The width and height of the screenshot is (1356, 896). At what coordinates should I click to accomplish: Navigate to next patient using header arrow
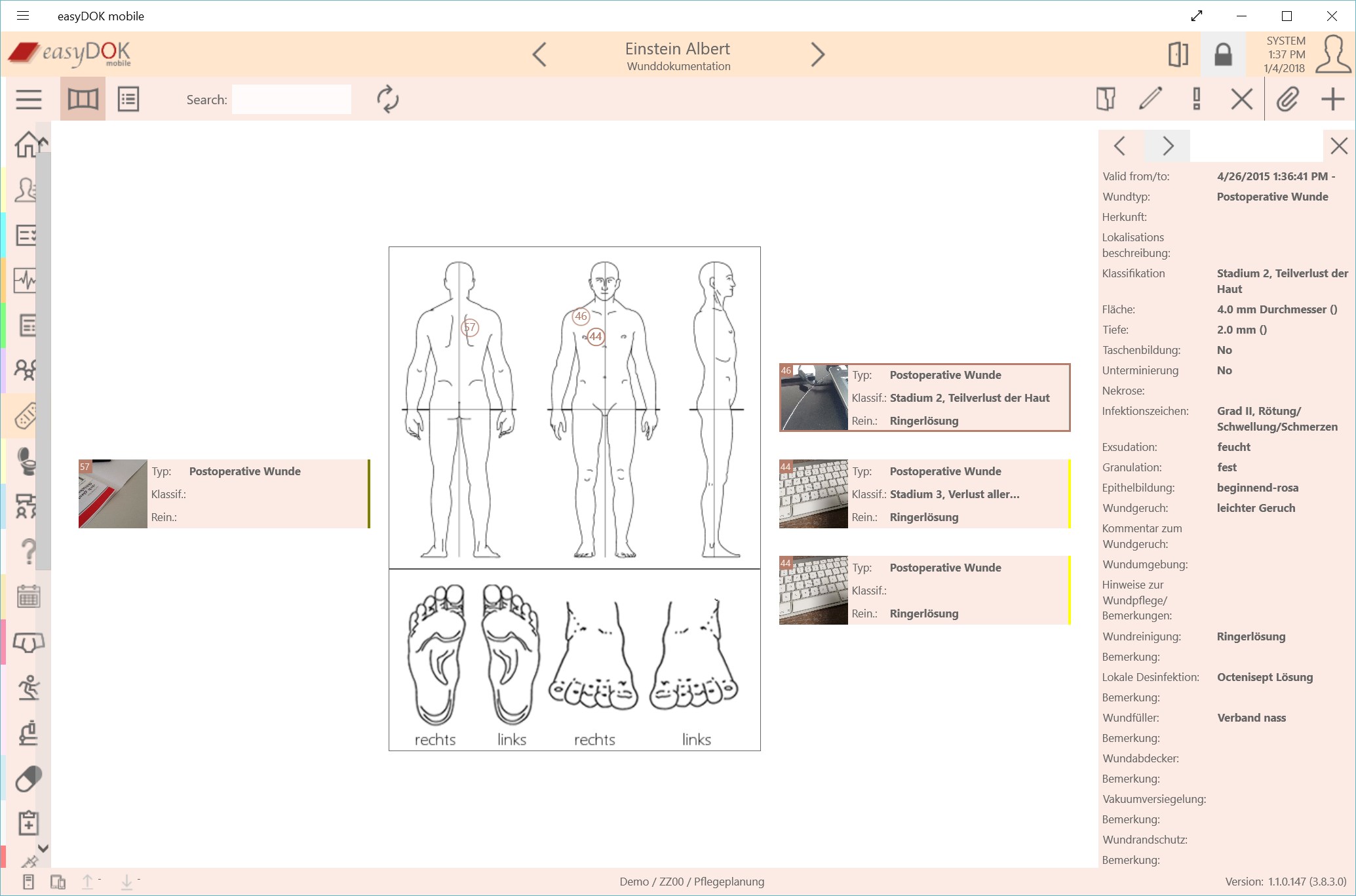coord(817,54)
